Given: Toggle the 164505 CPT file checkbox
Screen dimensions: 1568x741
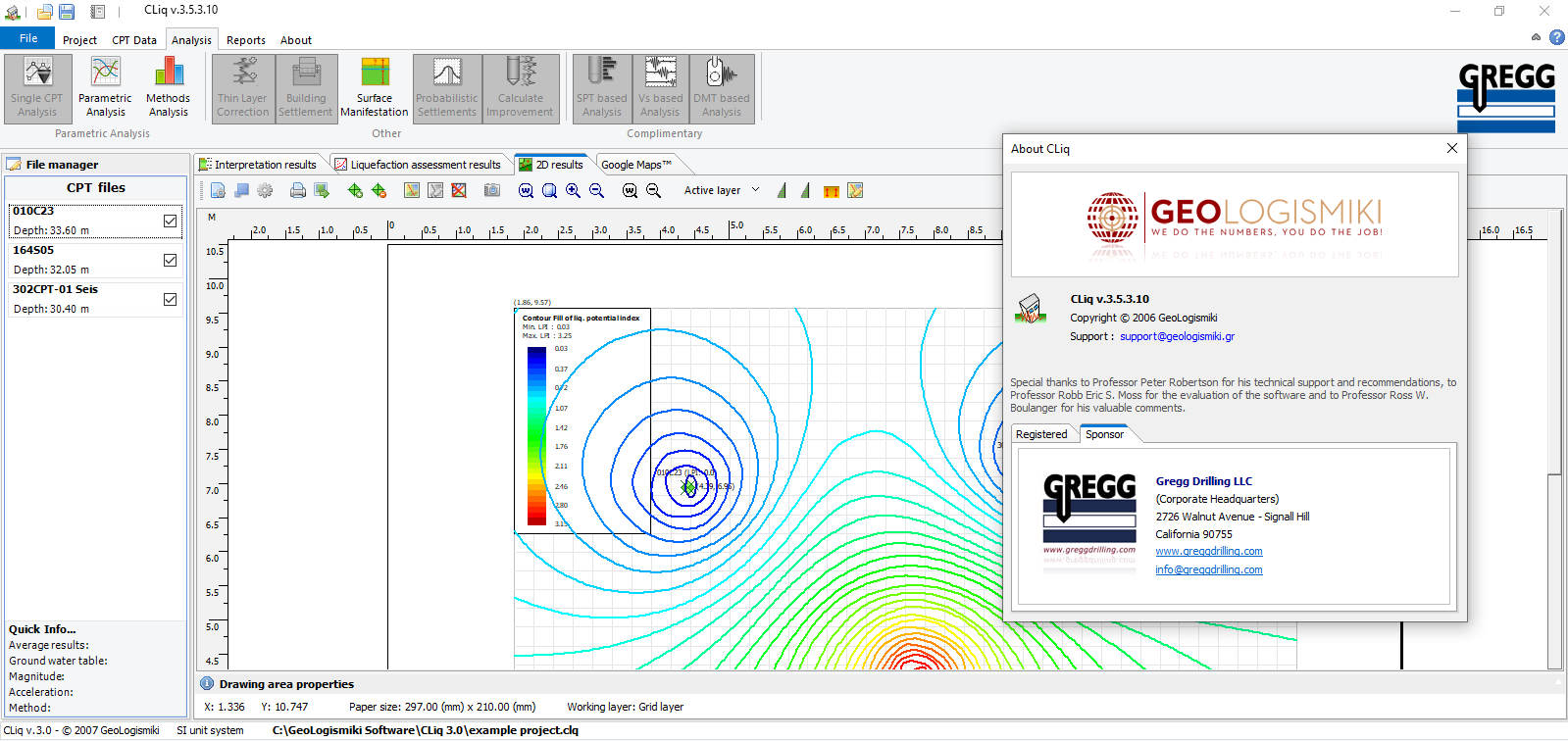Looking at the screenshot, I should [x=171, y=261].
